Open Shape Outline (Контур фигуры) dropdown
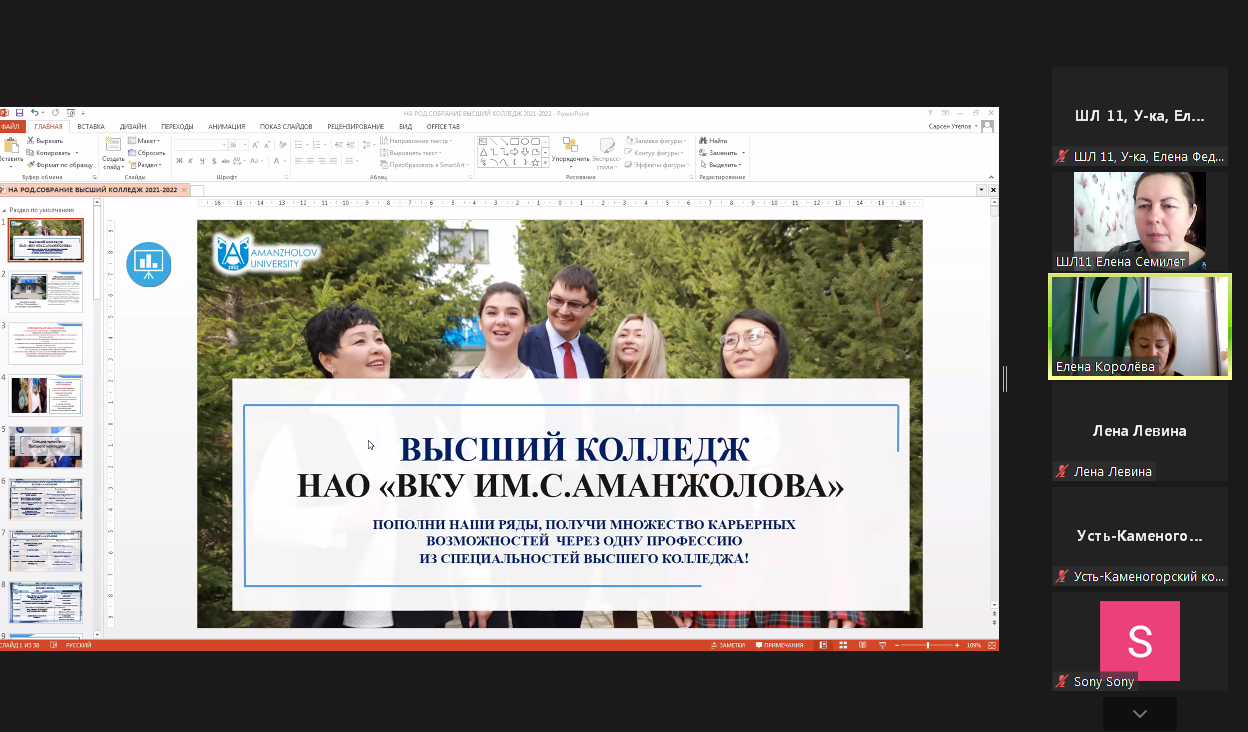 (x=654, y=153)
